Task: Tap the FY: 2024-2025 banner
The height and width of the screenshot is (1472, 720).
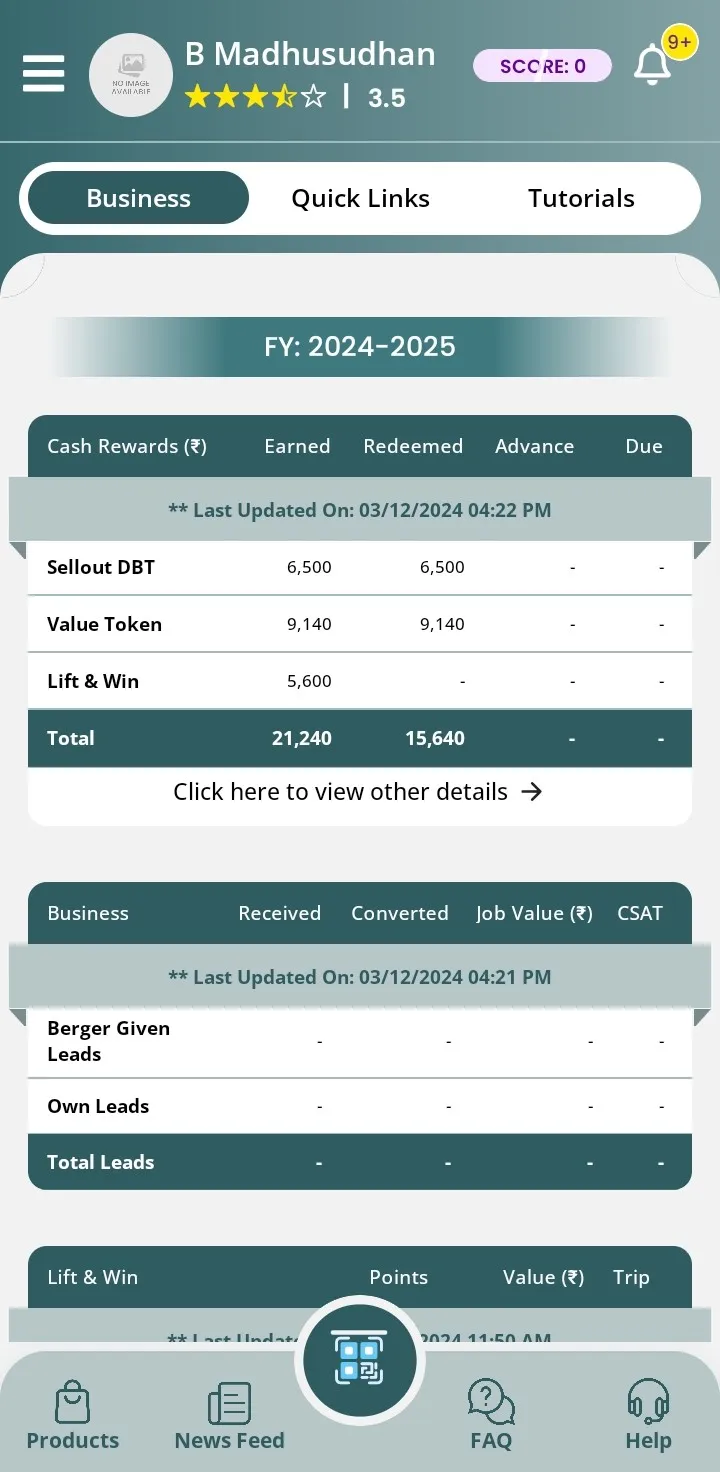Action: tap(360, 347)
